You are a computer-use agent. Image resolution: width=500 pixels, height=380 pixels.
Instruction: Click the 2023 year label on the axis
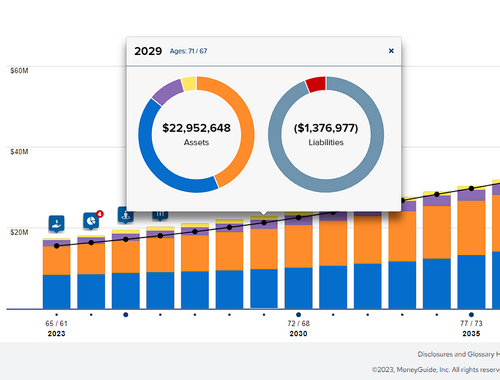click(x=56, y=334)
